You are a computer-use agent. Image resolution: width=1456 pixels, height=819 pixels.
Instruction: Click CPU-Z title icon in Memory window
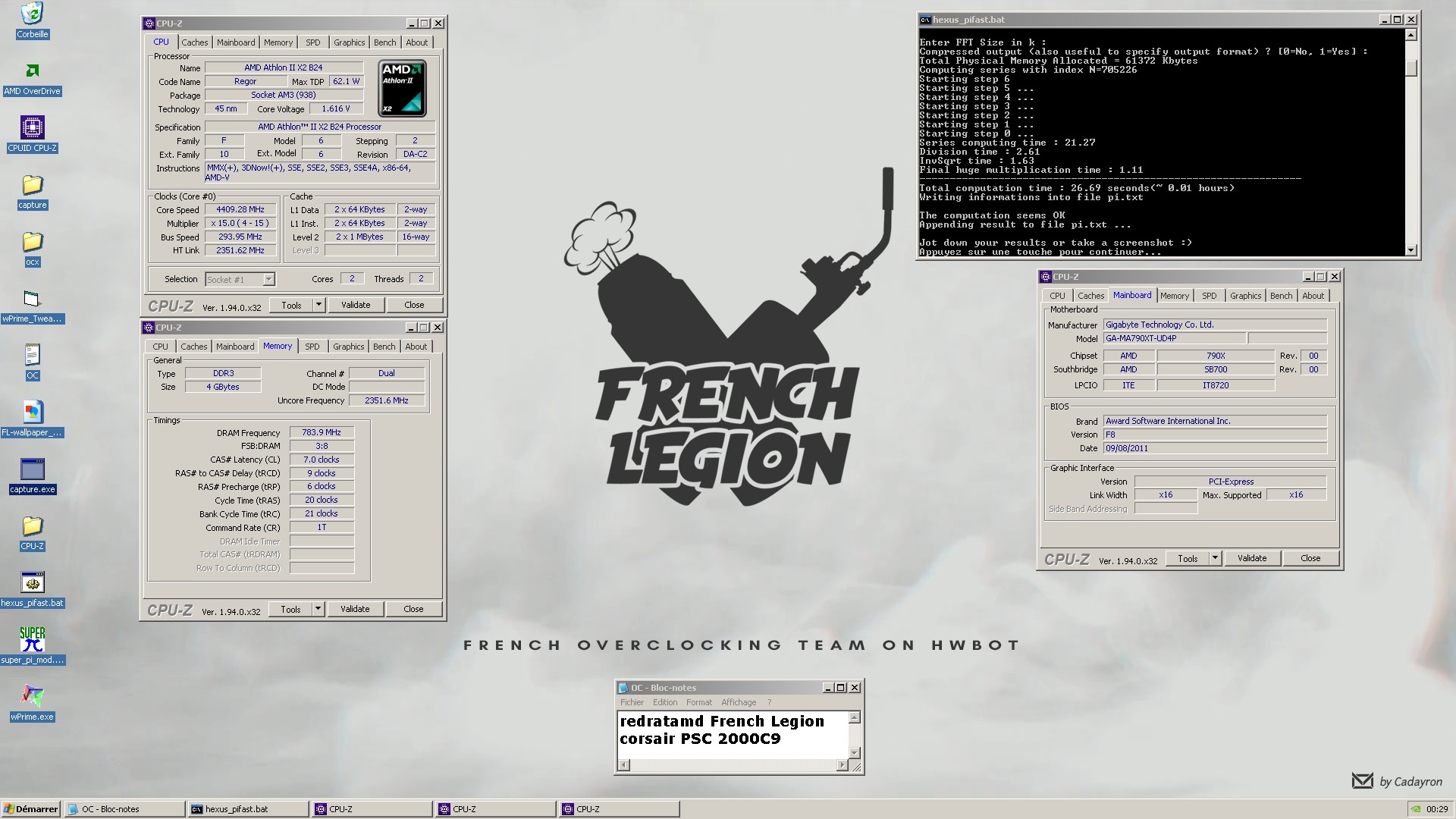click(149, 328)
